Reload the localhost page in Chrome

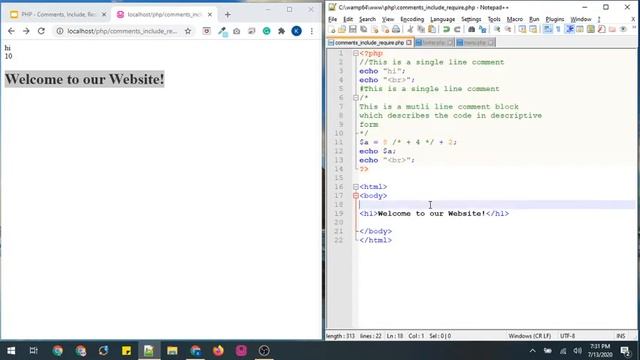[x=41, y=31]
